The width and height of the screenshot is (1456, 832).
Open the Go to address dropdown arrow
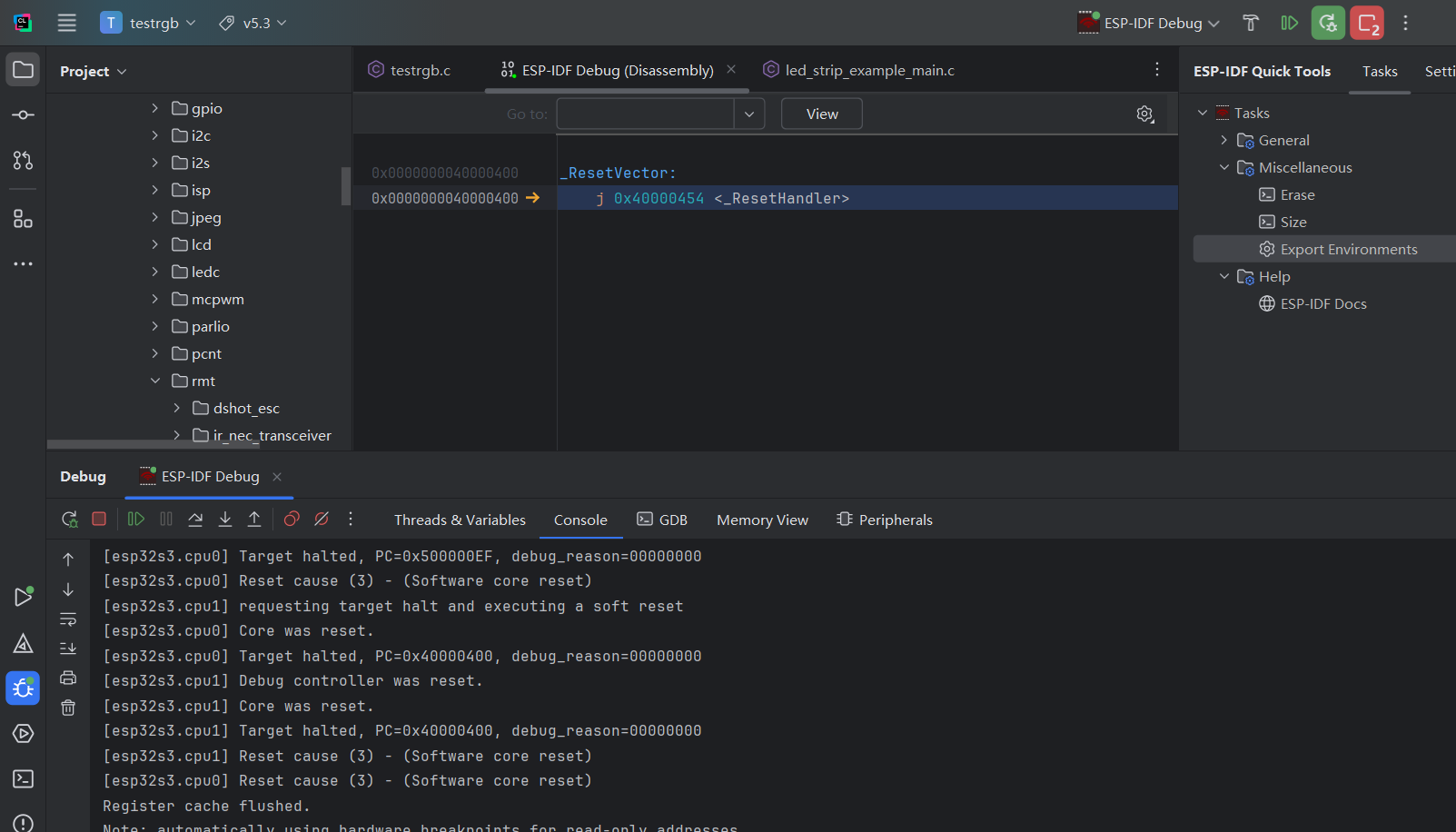point(749,114)
